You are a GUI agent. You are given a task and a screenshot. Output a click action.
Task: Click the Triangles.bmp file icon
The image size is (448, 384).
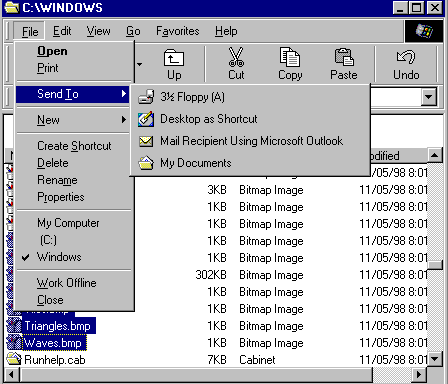coord(14,326)
